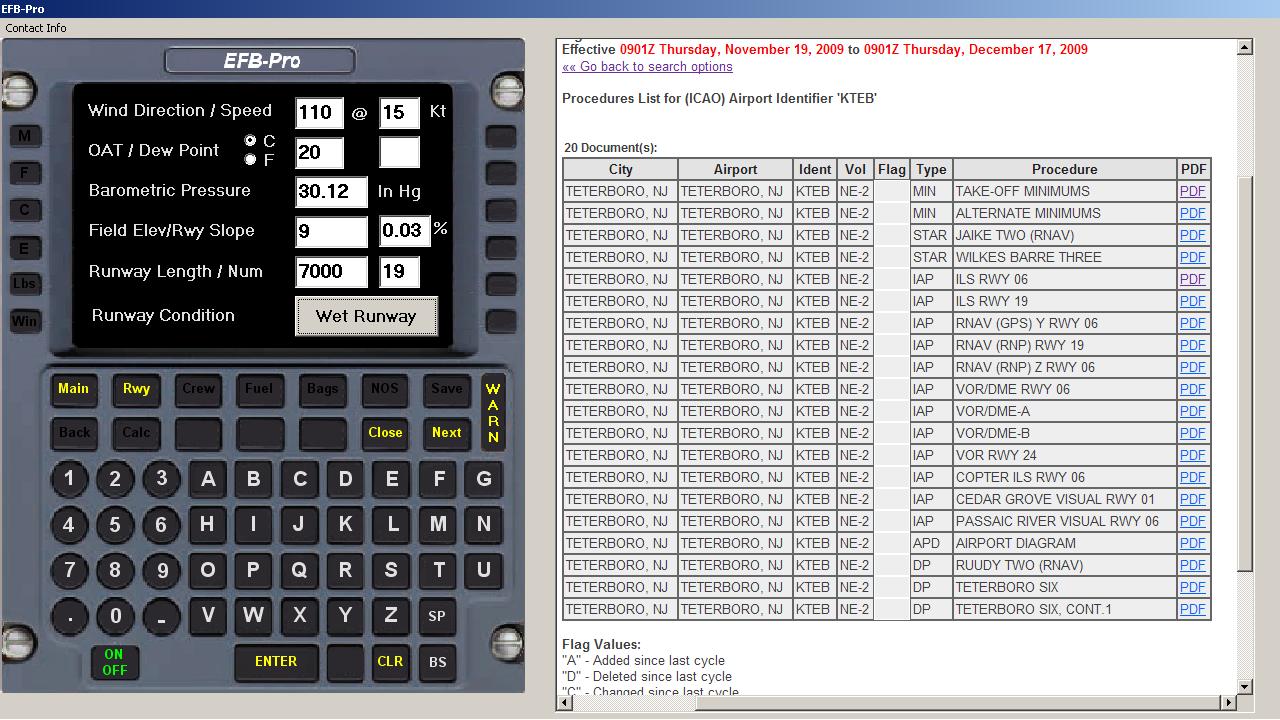Screen dimensions: 1280x720
Task: Tap the letter A key
Action: click(x=208, y=479)
